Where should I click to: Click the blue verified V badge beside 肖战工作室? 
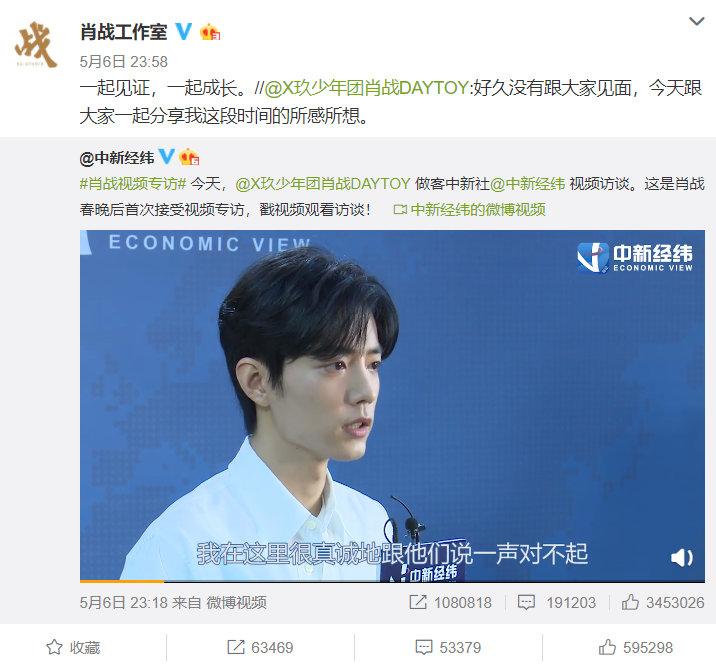click(184, 32)
